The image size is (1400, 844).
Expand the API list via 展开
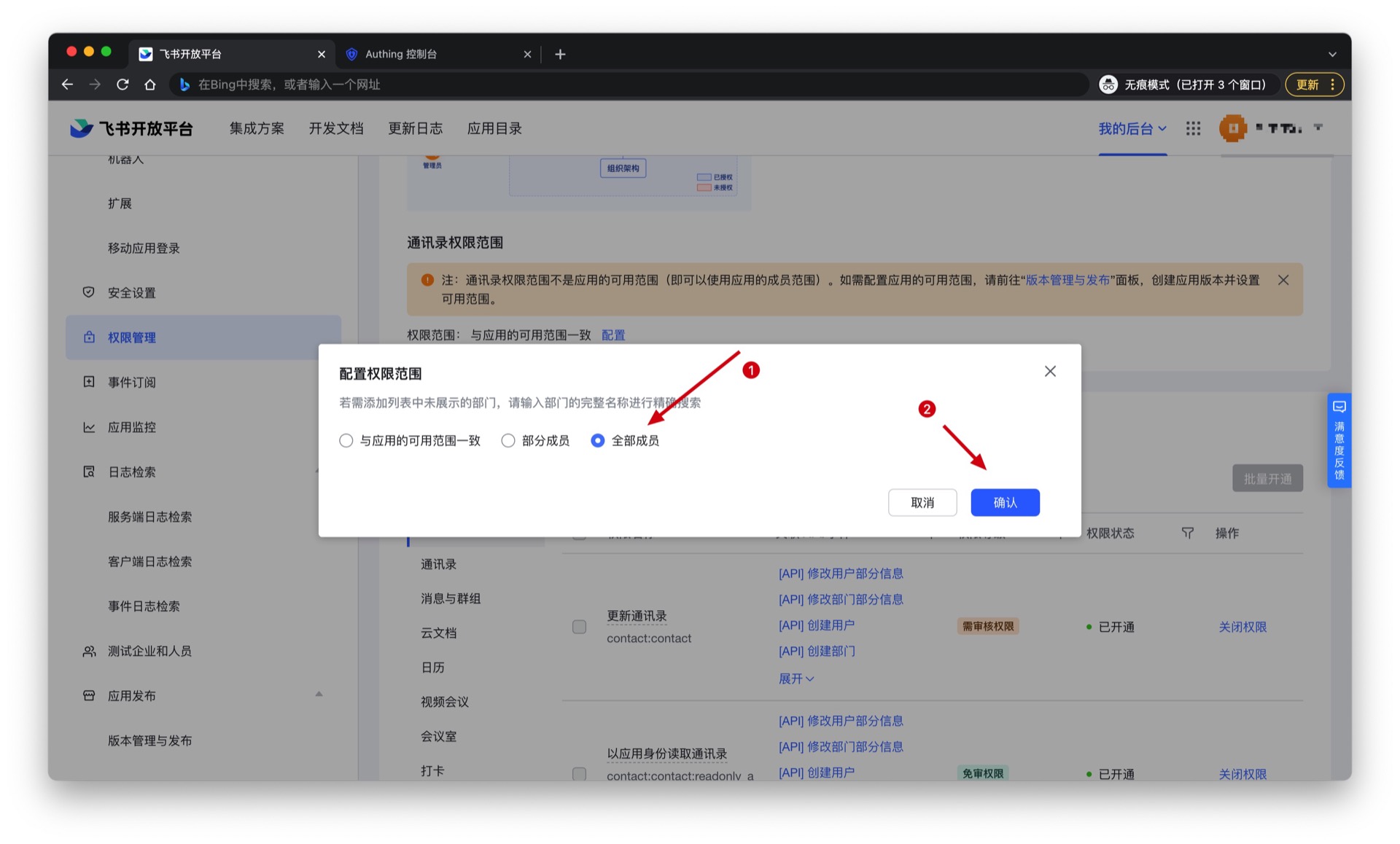(x=796, y=679)
